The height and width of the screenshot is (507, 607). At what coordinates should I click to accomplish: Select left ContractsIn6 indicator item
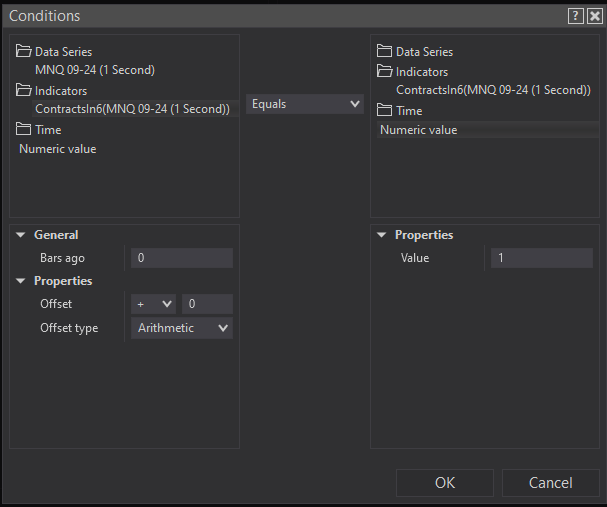pos(132,109)
